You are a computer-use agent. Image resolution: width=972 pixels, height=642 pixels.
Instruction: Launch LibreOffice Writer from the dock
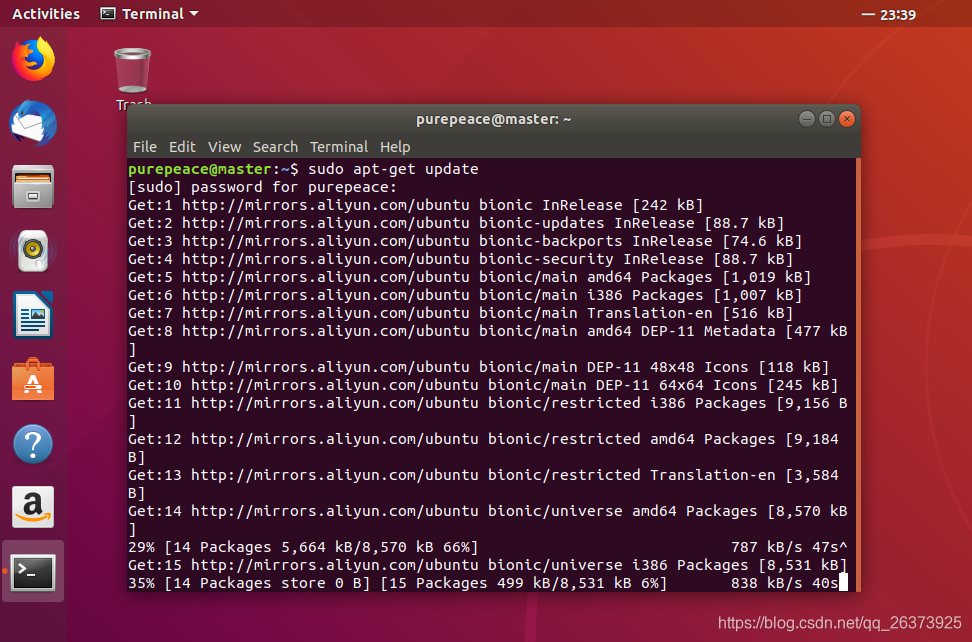(33, 315)
